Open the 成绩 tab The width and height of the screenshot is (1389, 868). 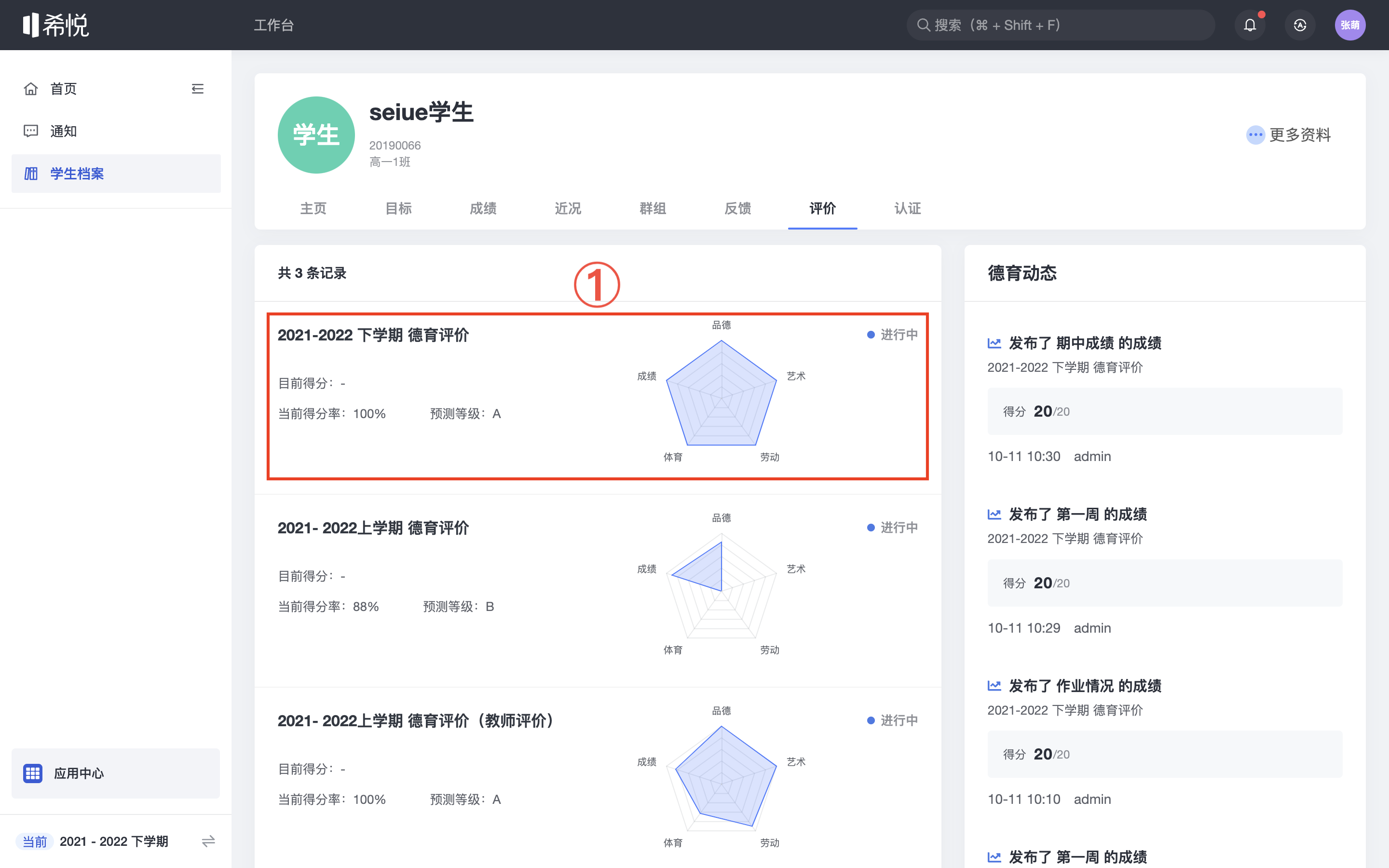[483, 208]
